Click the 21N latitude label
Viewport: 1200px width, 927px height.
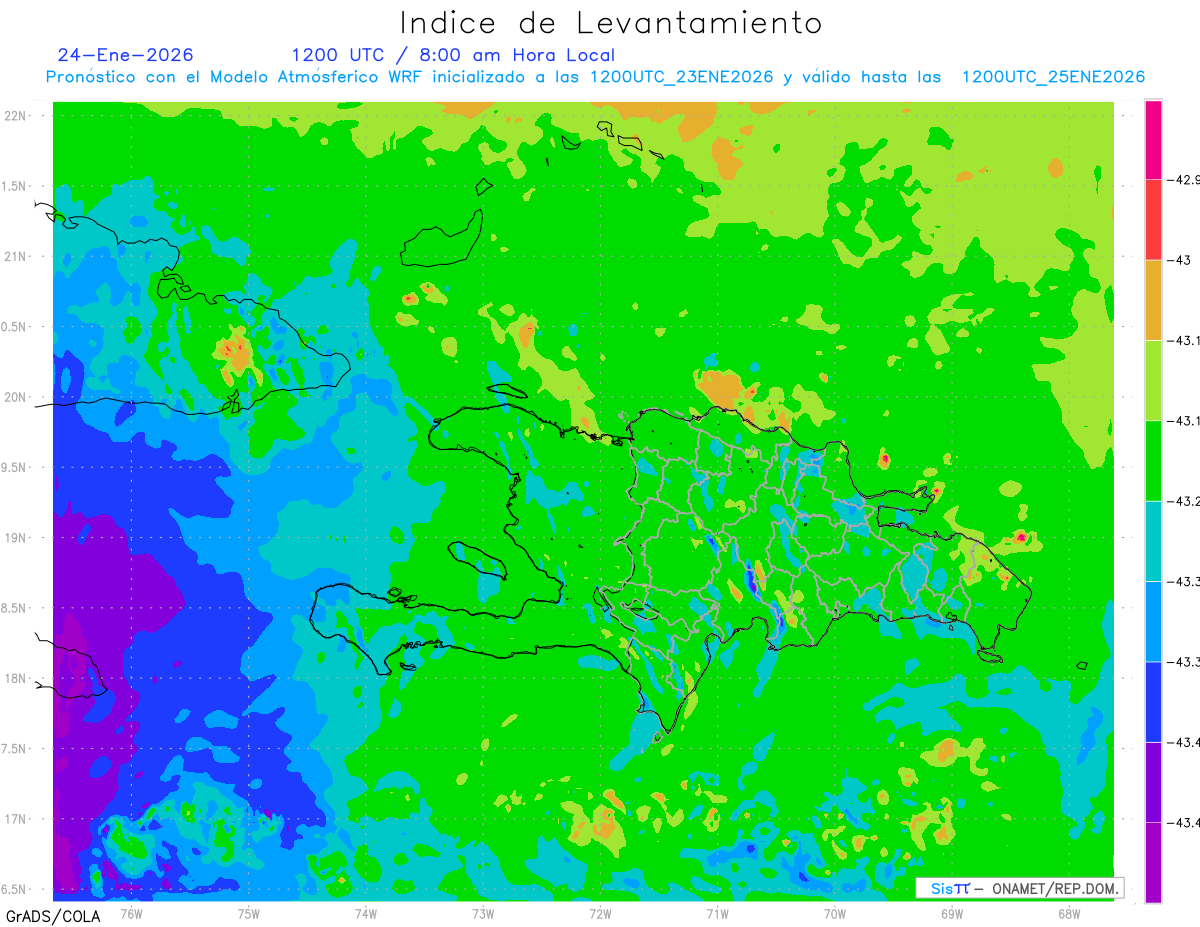point(17,256)
